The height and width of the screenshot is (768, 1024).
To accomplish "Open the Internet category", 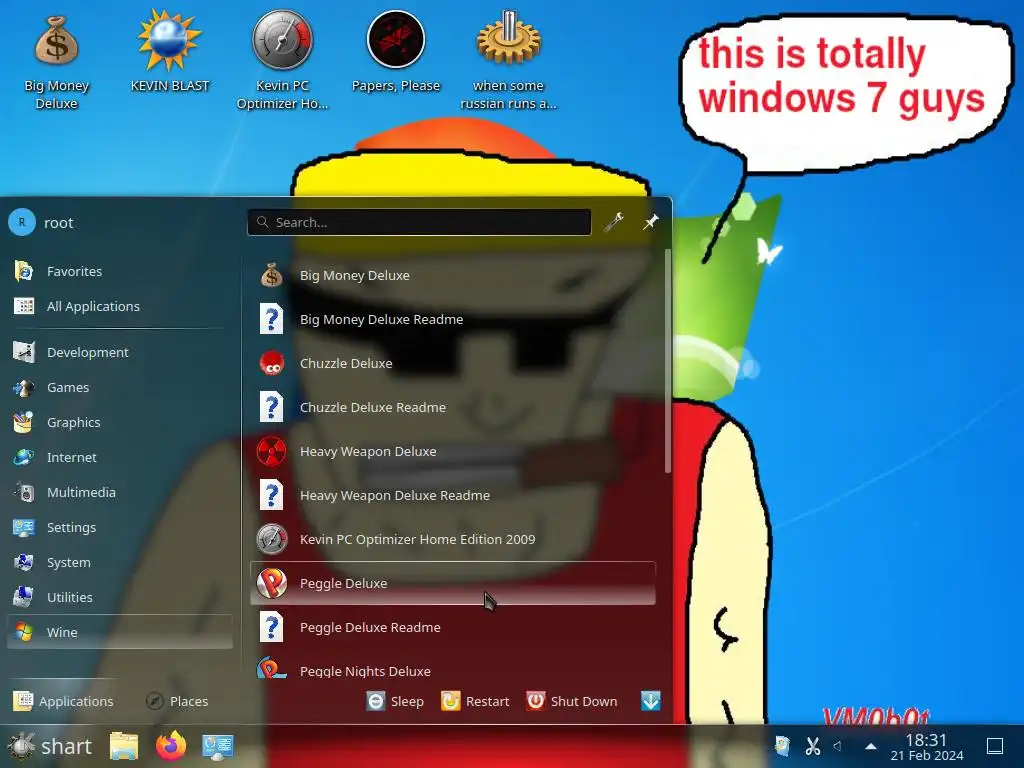I will tap(120, 457).
